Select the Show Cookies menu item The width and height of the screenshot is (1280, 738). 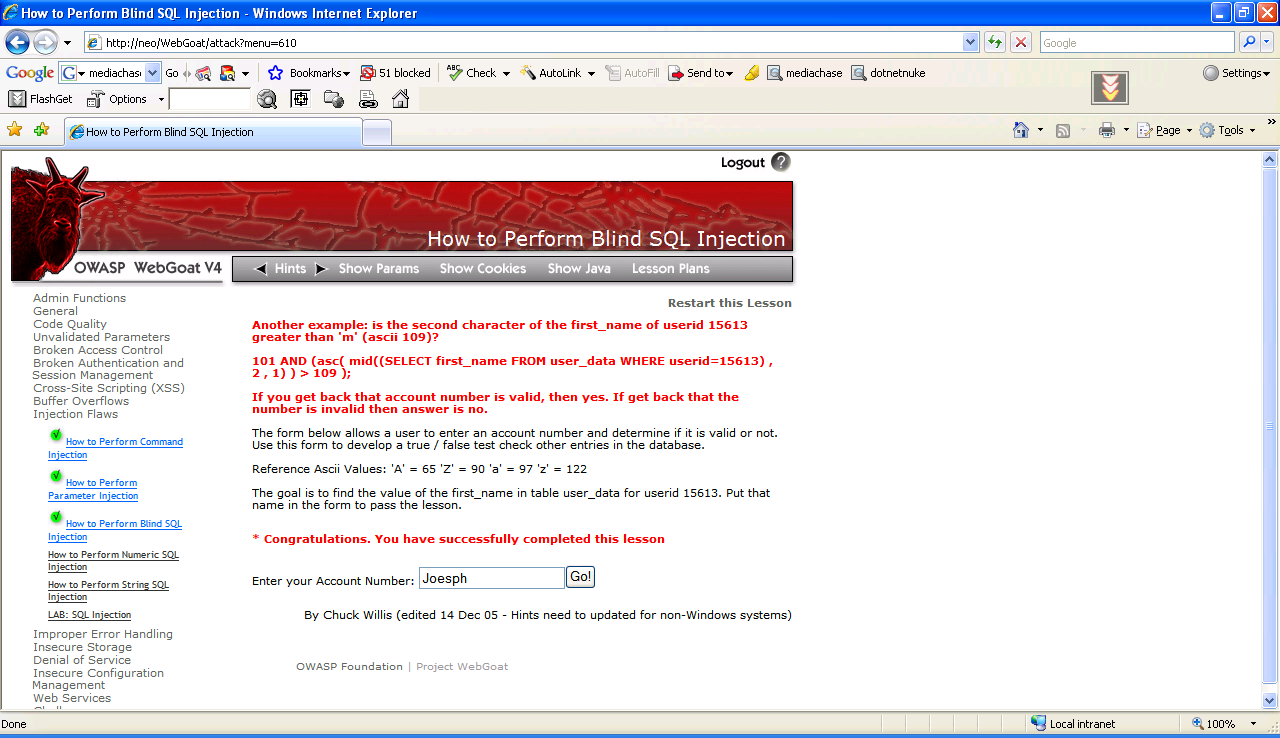[x=482, y=269]
